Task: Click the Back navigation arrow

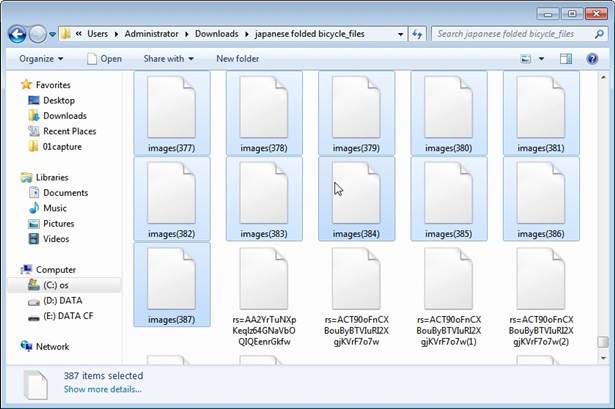Action: coord(17,35)
